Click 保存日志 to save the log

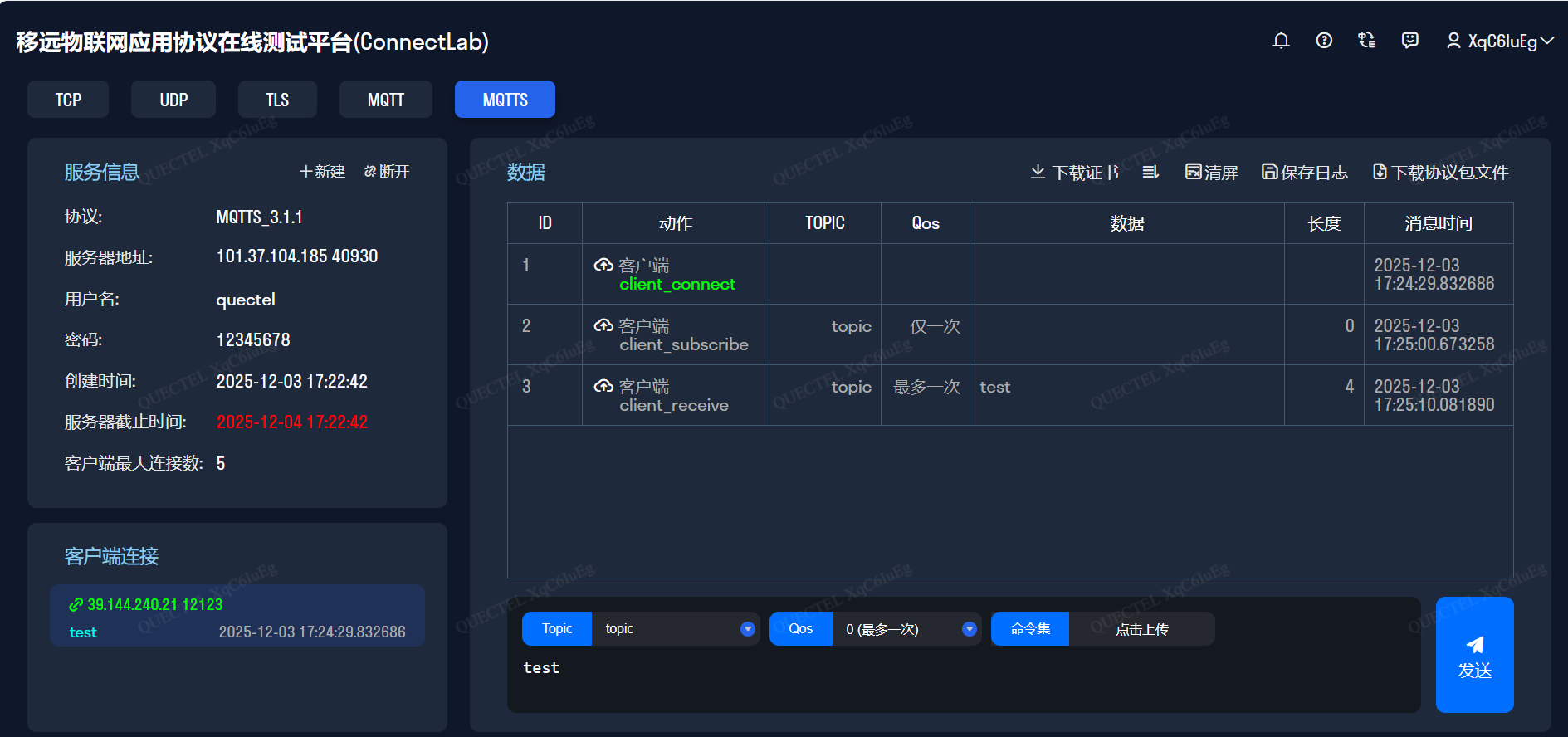(1304, 172)
